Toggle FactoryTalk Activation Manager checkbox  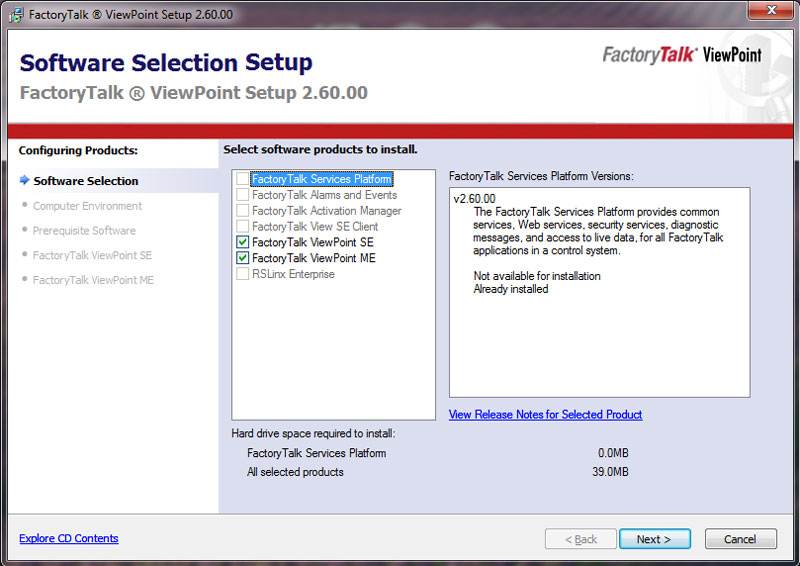point(242,210)
